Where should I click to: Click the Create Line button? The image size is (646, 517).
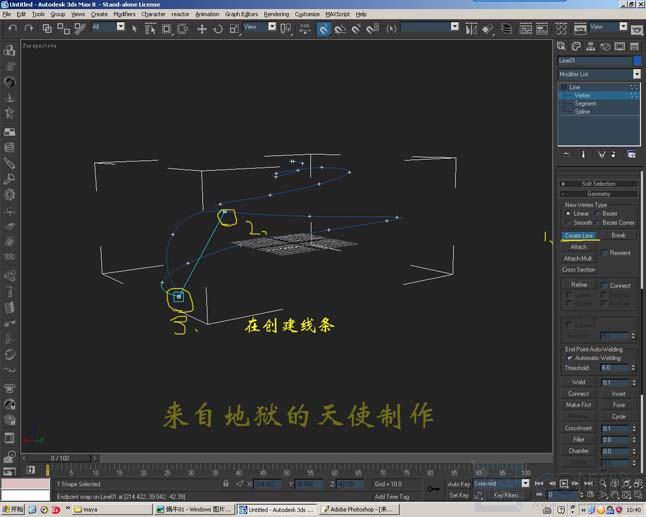coord(579,235)
